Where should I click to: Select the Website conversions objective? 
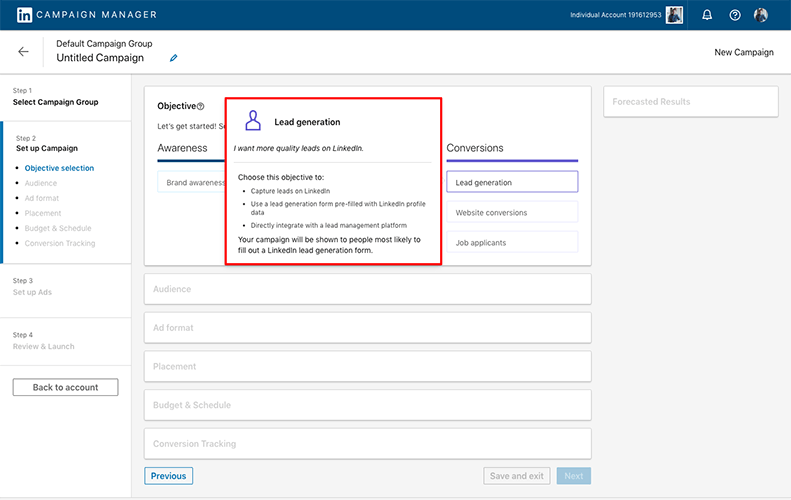[x=512, y=212]
